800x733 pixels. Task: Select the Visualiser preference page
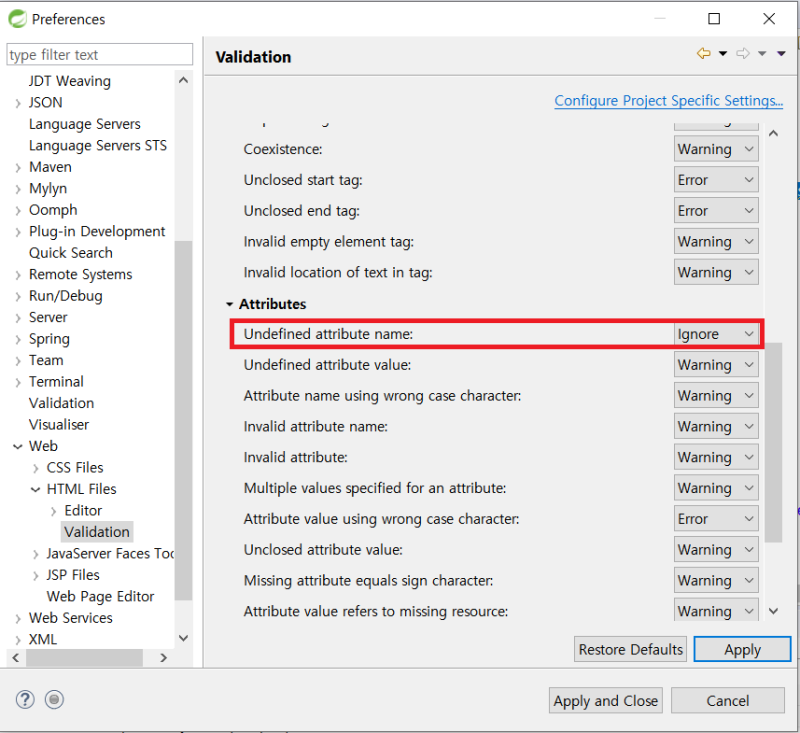(x=59, y=425)
